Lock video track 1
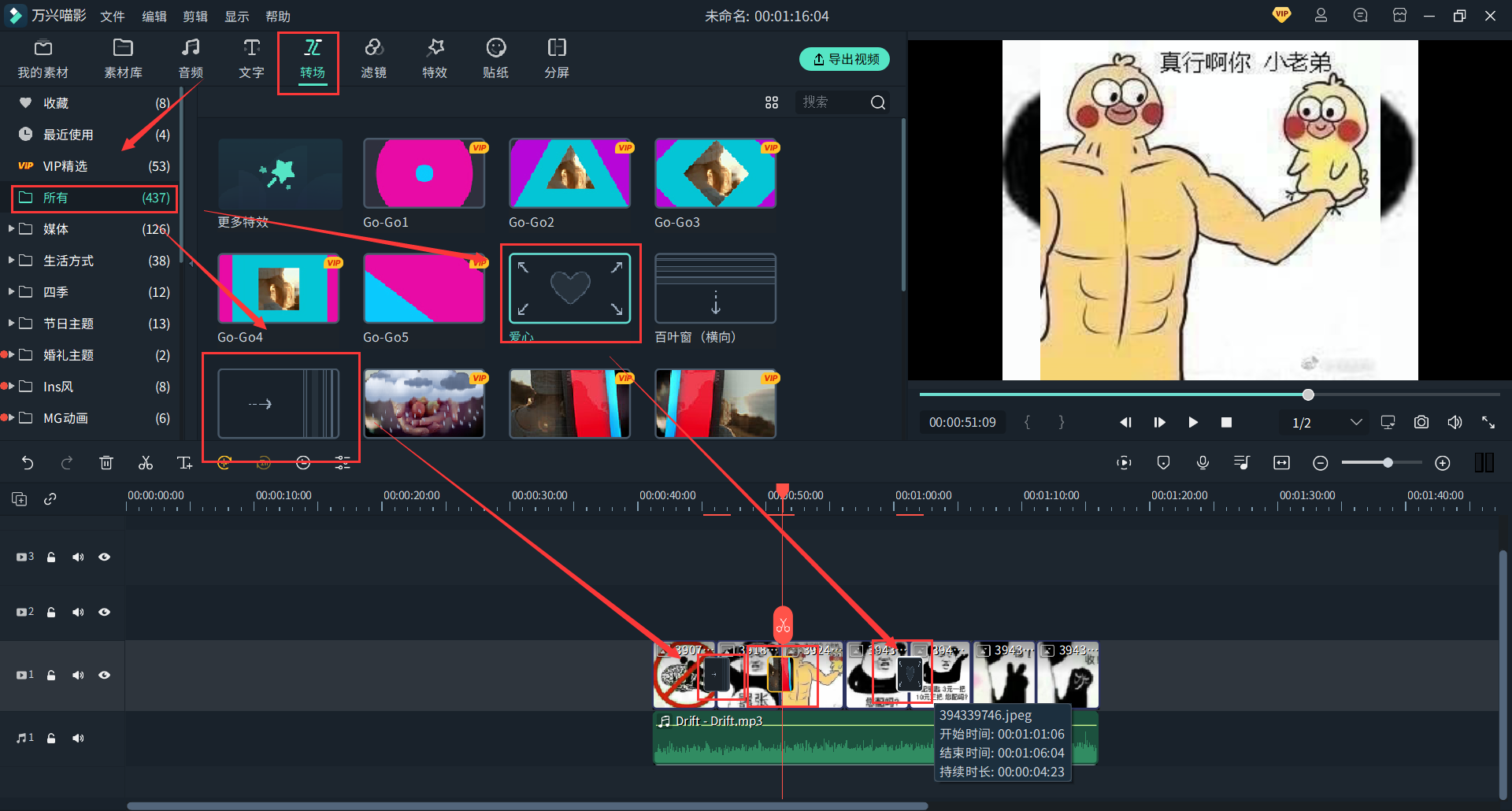 [51, 675]
